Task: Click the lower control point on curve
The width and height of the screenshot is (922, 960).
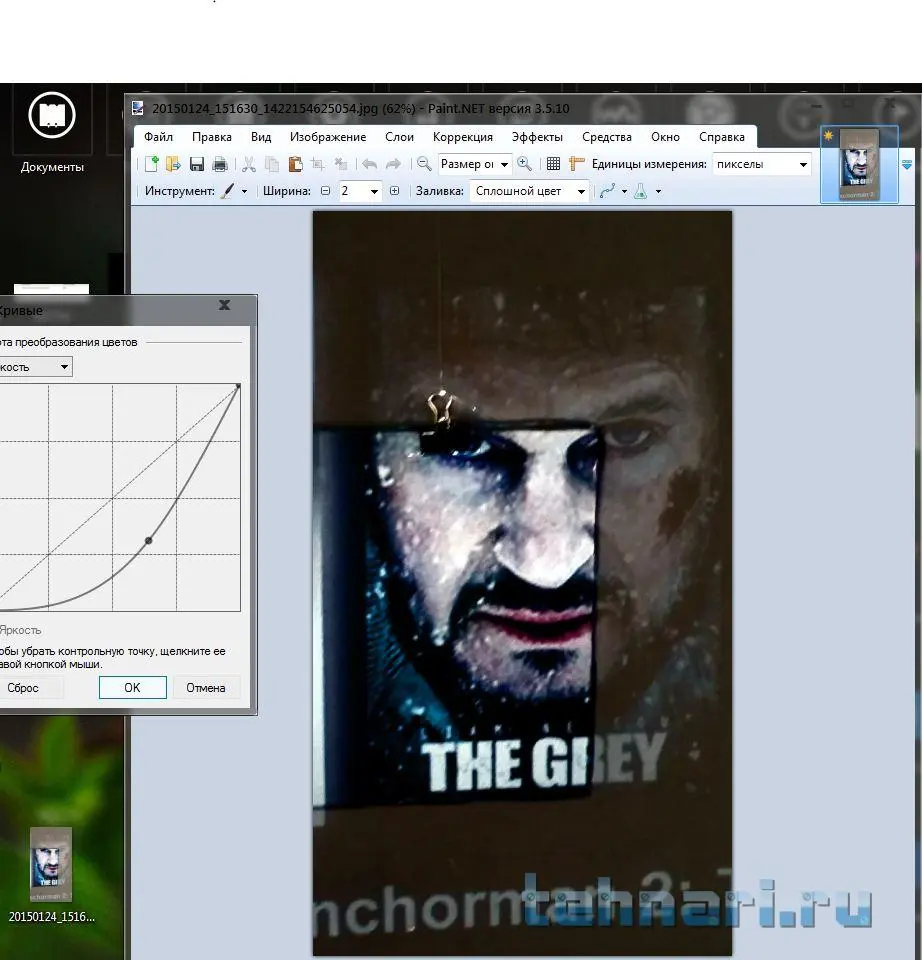Action: coord(148,541)
